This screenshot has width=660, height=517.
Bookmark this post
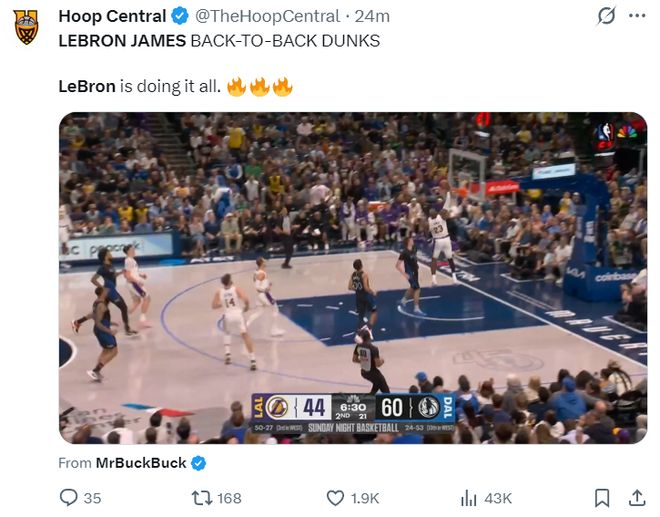pos(602,497)
